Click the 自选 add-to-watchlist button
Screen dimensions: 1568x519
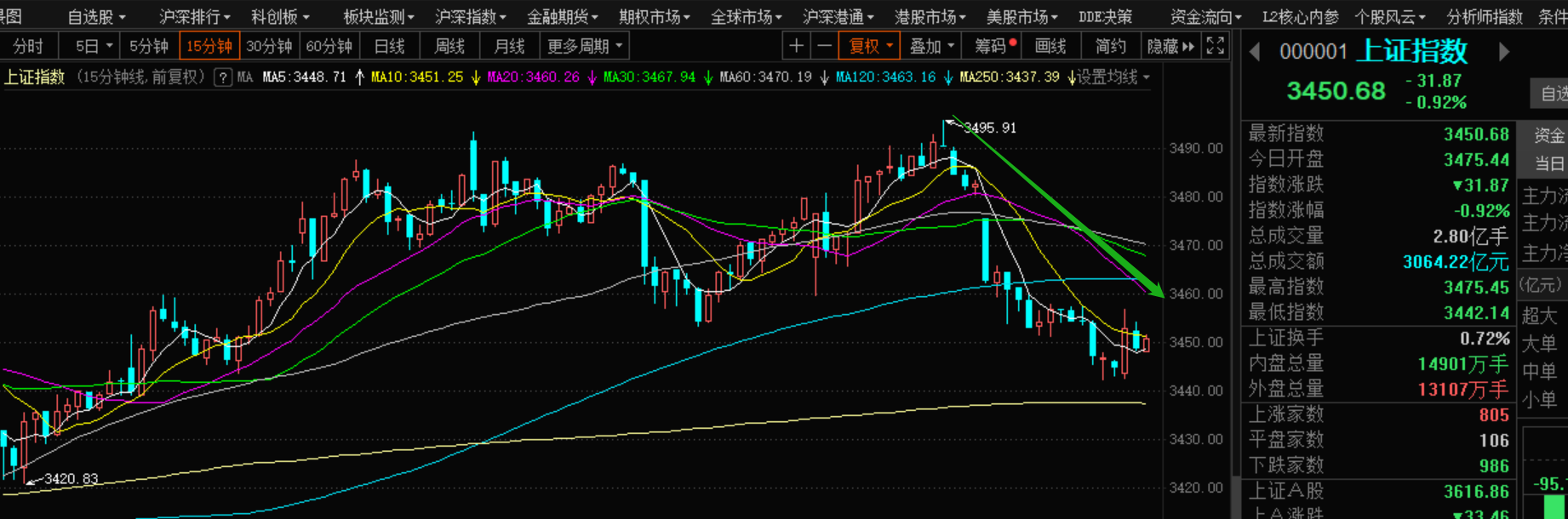pyautogui.click(x=1550, y=93)
